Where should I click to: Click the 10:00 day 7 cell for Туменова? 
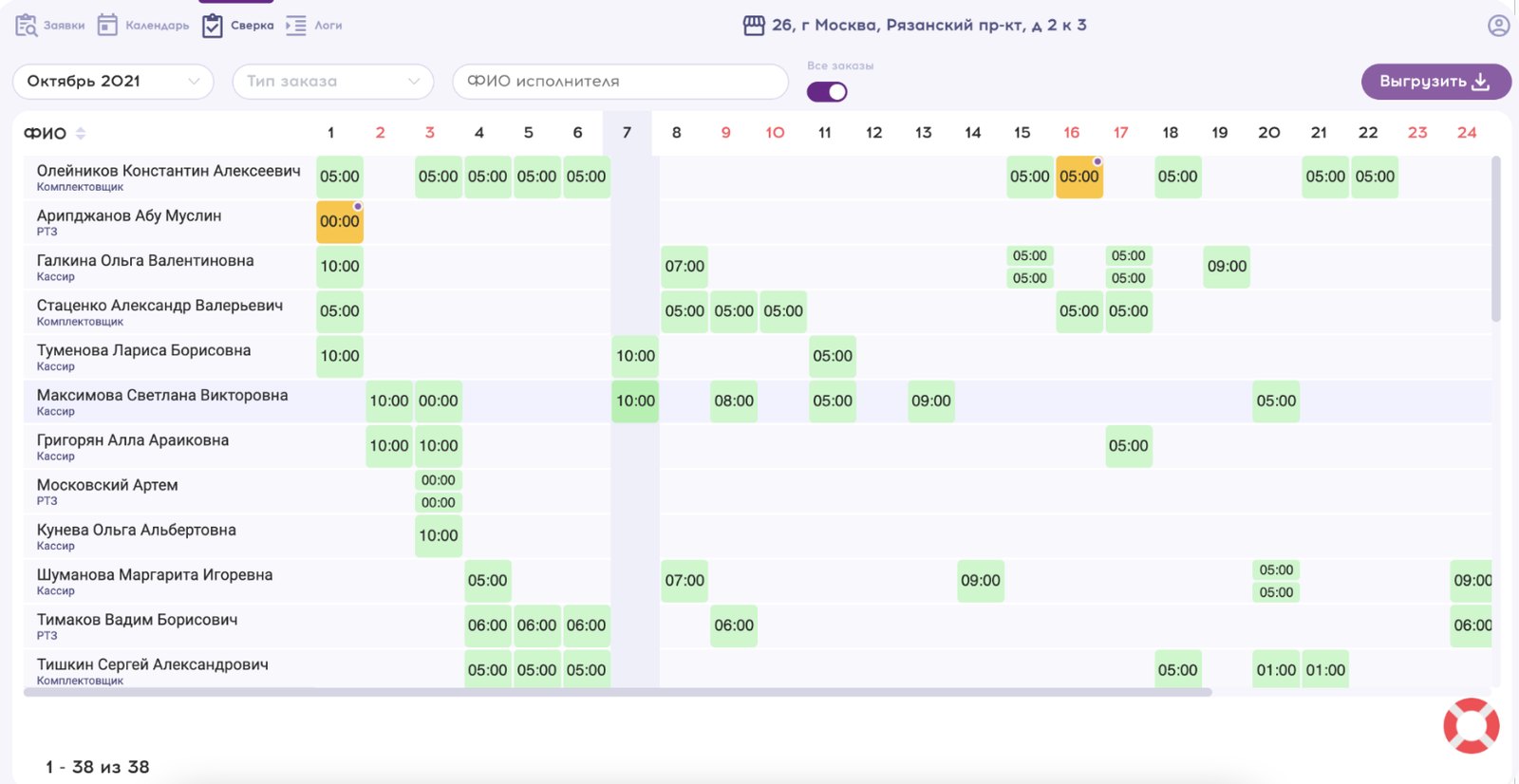click(x=635, y=356)
